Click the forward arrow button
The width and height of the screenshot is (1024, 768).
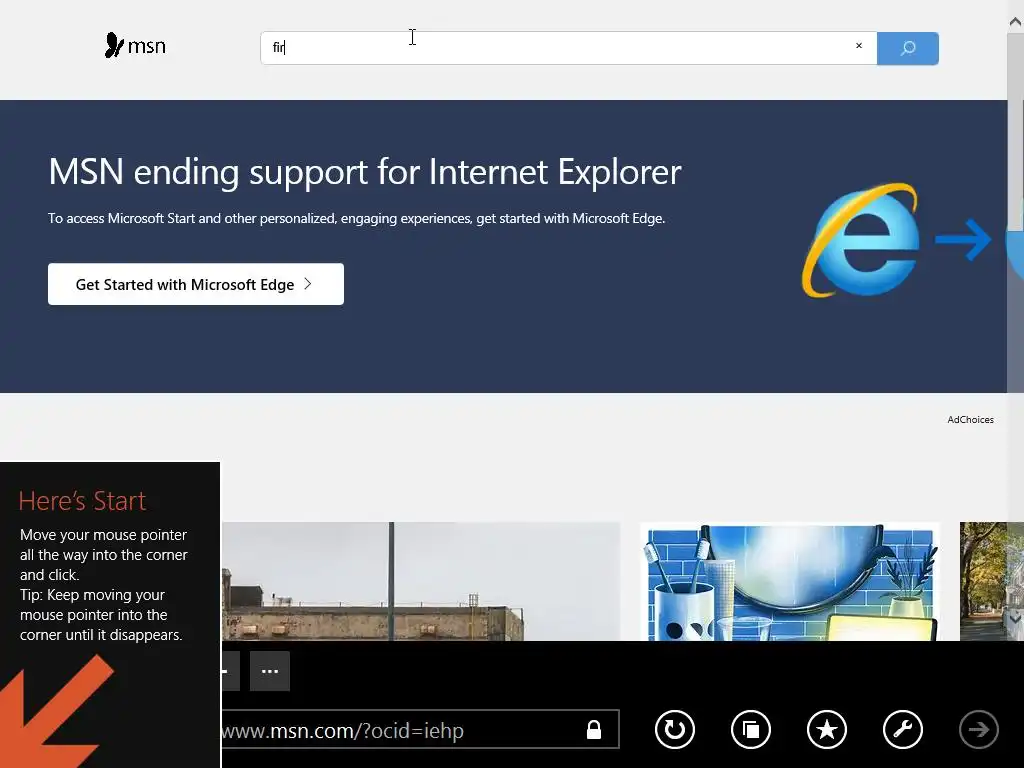tap(978, 729)
